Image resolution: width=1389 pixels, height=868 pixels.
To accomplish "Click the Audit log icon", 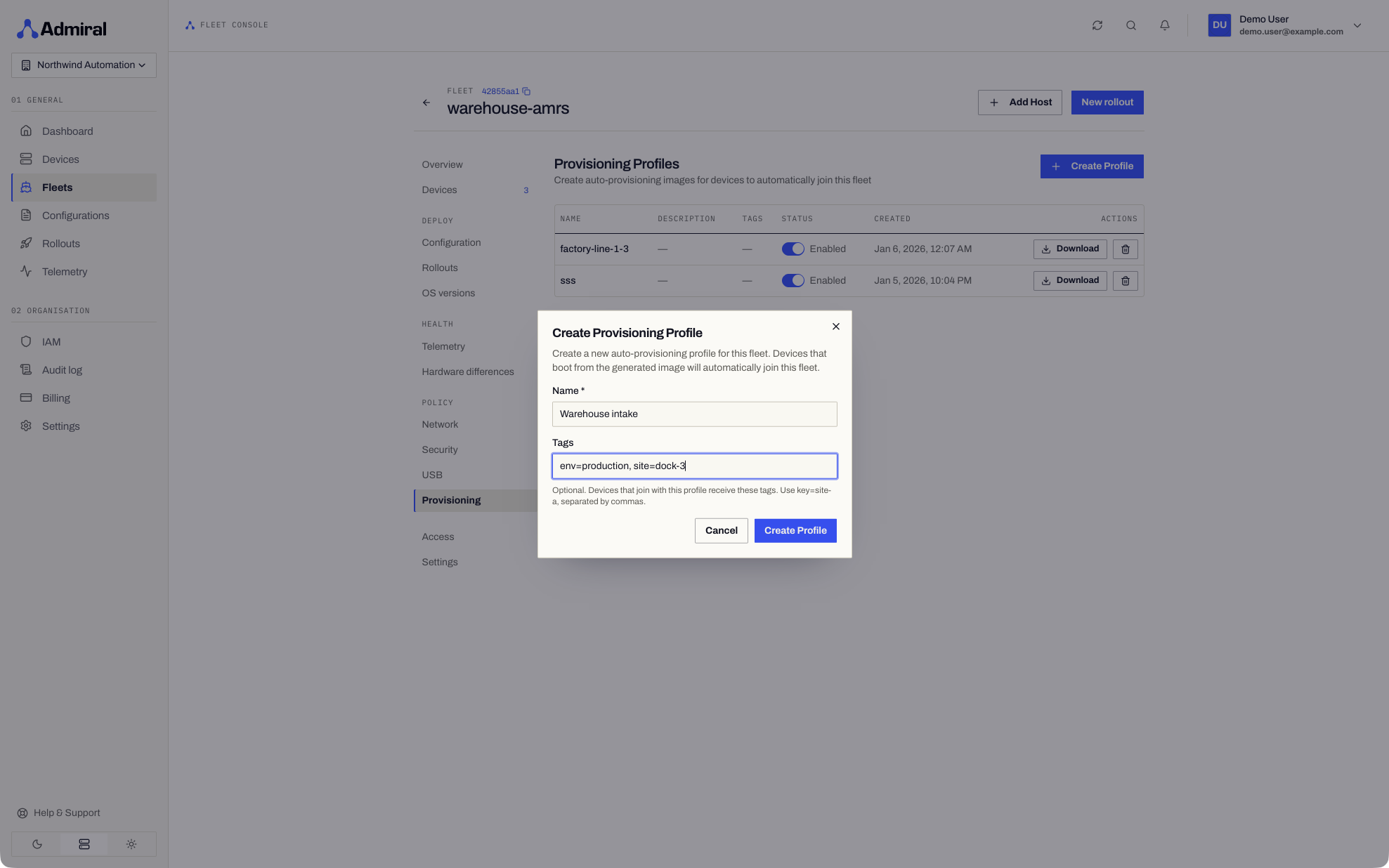I will click(x=26, y=370).
